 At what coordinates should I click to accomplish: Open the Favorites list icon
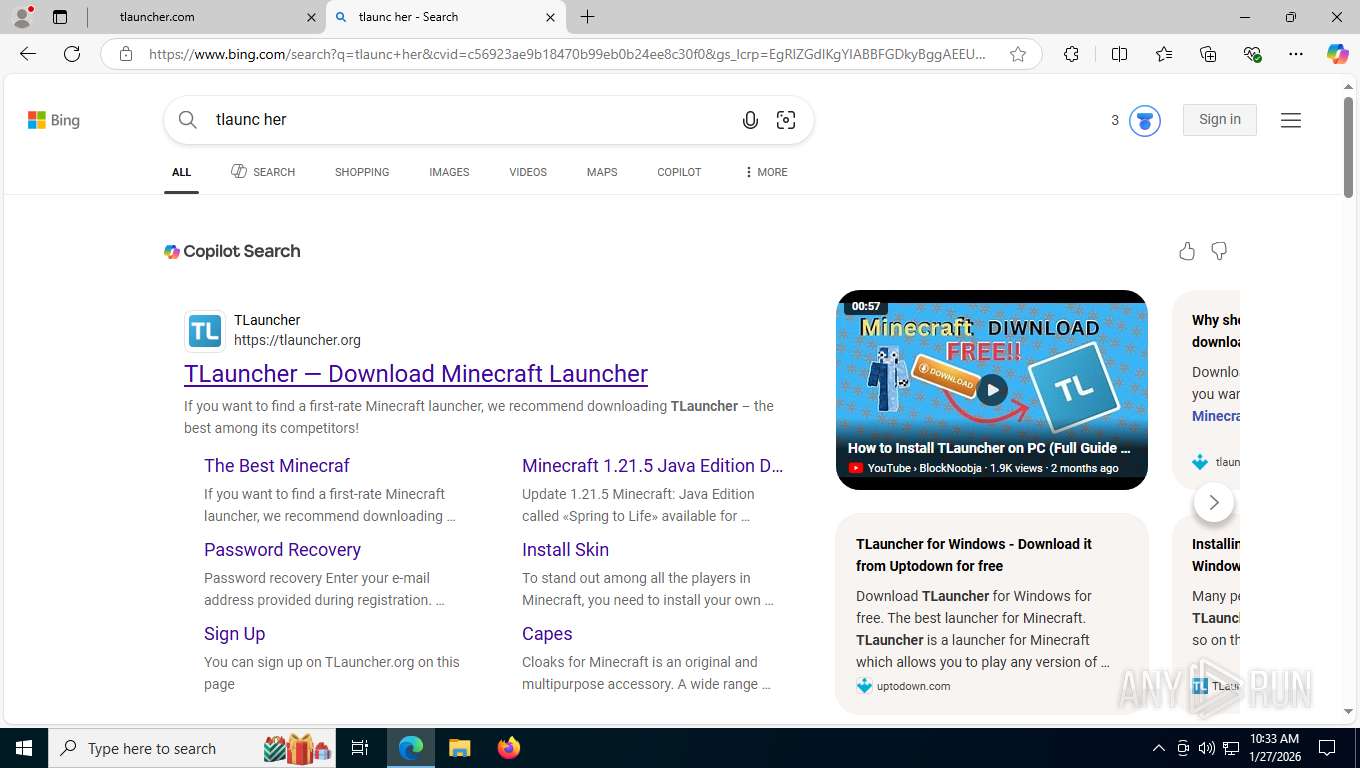(x=1164, y=54)
